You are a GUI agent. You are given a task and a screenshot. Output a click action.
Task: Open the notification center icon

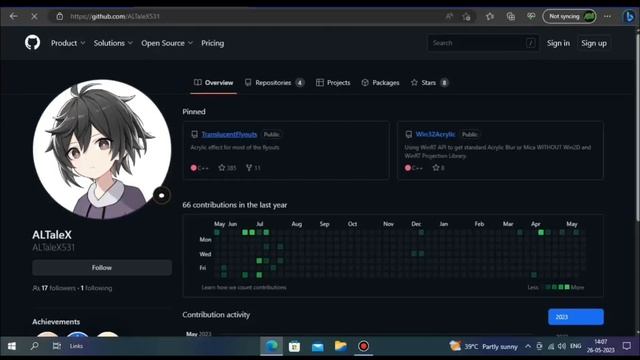pos(627,346)
